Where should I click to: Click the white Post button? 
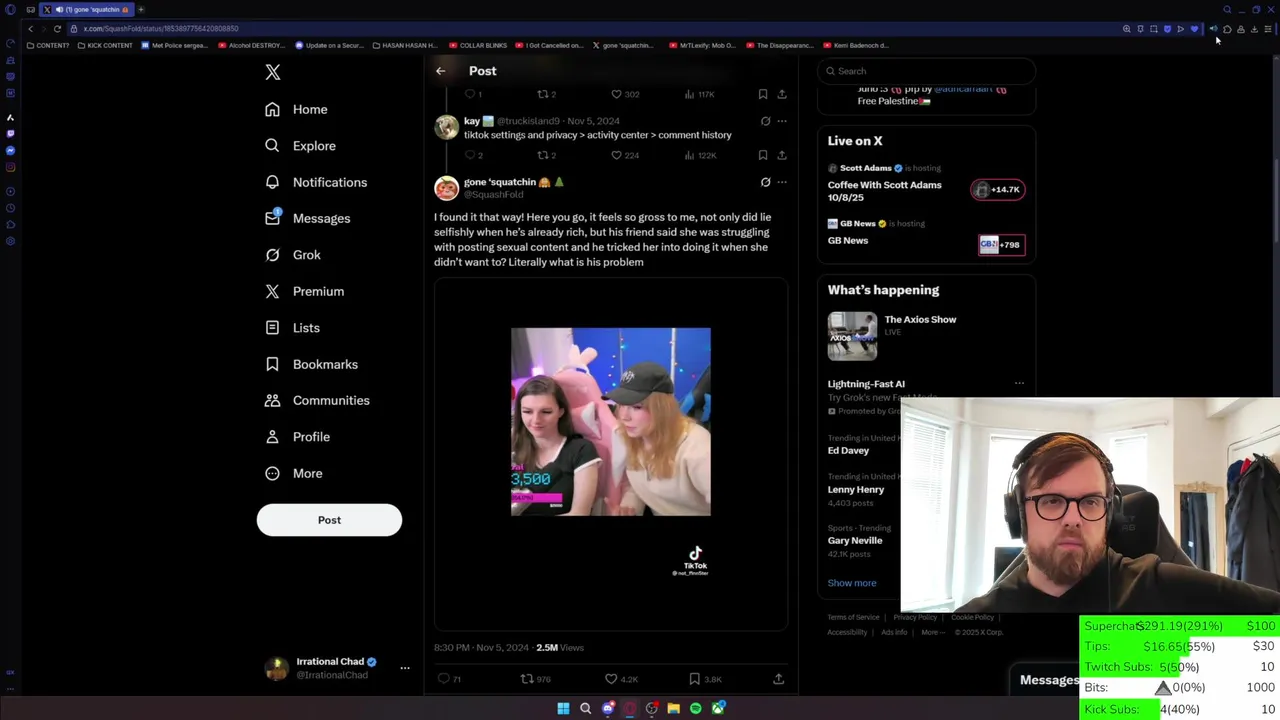point(329,520)
